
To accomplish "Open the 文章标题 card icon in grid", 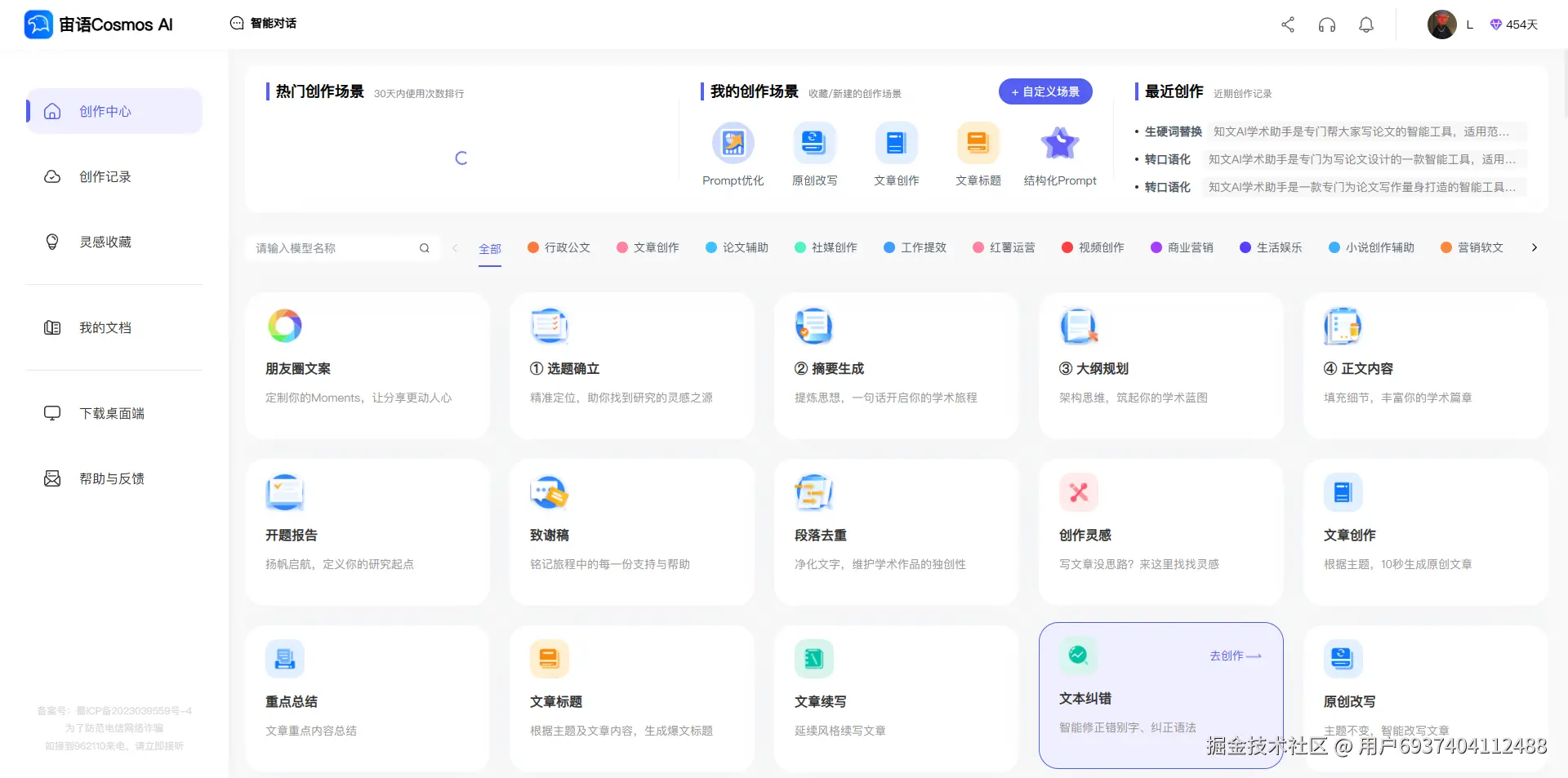I will (550, 659).
